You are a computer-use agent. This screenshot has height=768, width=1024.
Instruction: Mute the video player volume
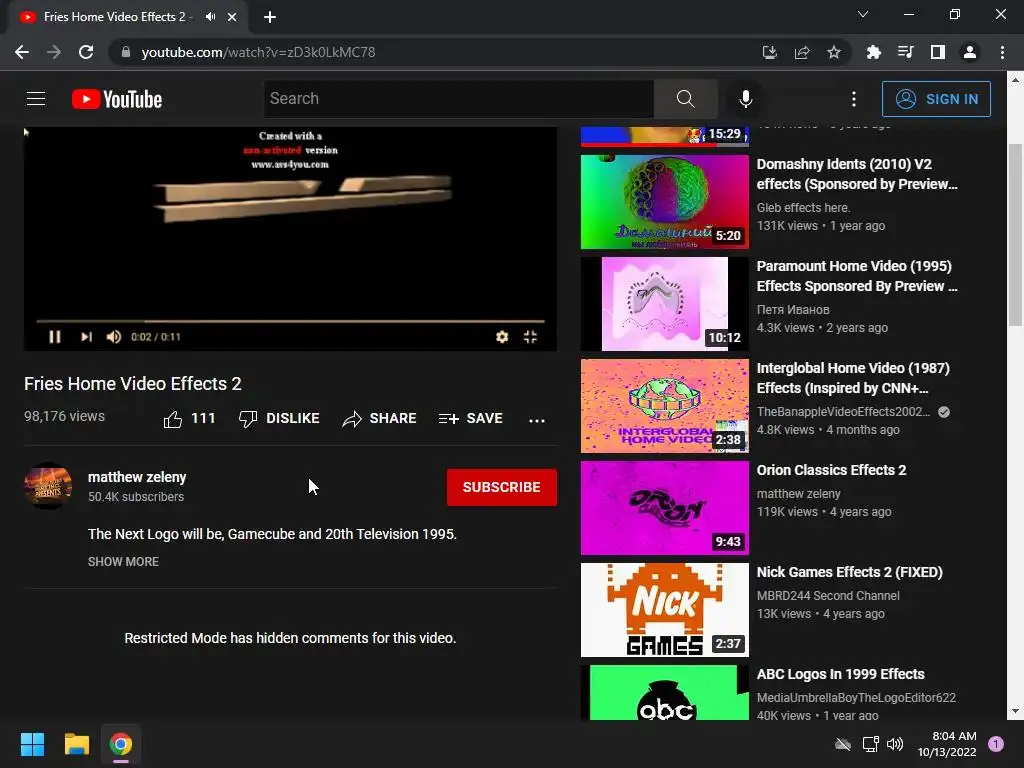[114, 336]
